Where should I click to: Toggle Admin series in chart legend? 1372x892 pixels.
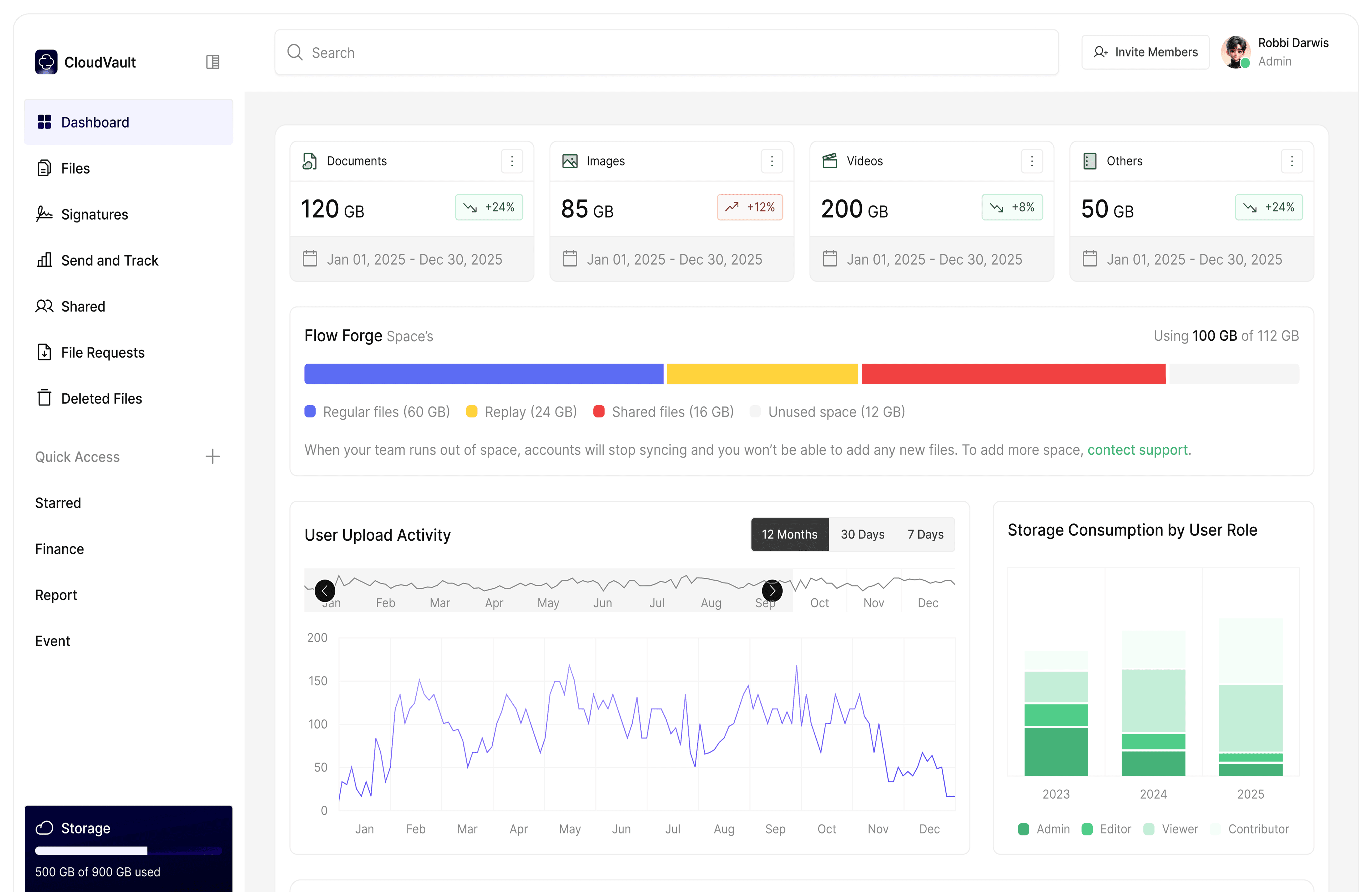[x=1044, y=829]
